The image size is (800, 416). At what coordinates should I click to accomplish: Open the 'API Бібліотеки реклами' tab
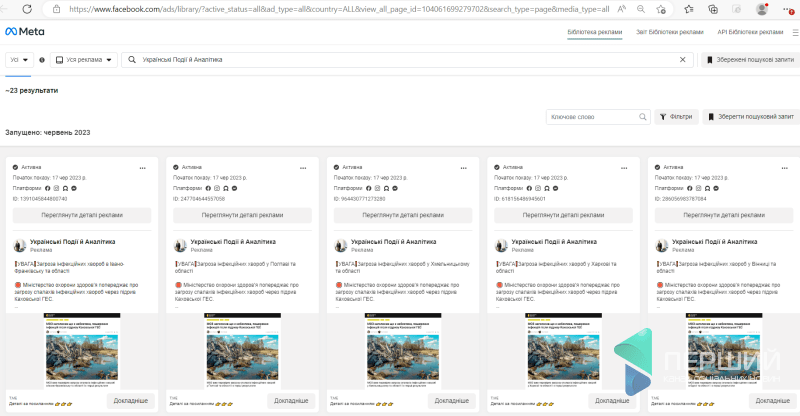(x=750, y=32)
